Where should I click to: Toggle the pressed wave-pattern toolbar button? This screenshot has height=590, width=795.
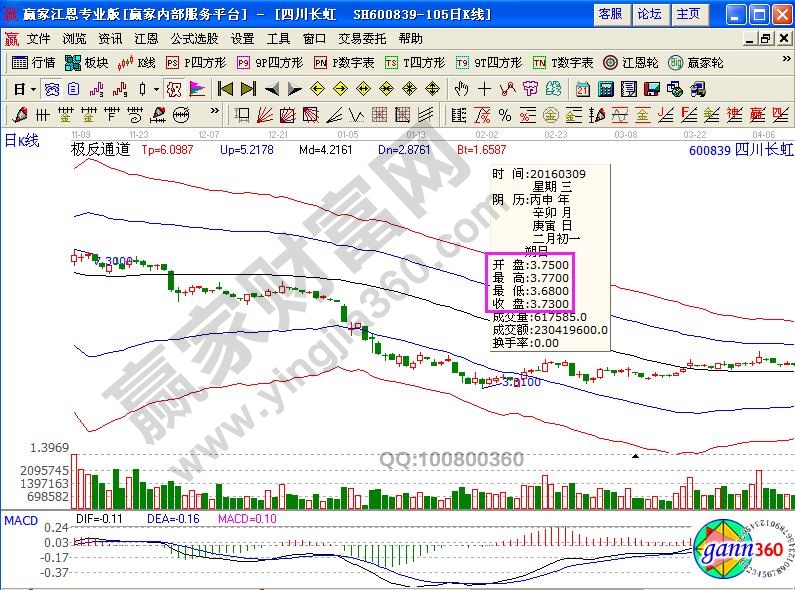(x=48, y=88)
